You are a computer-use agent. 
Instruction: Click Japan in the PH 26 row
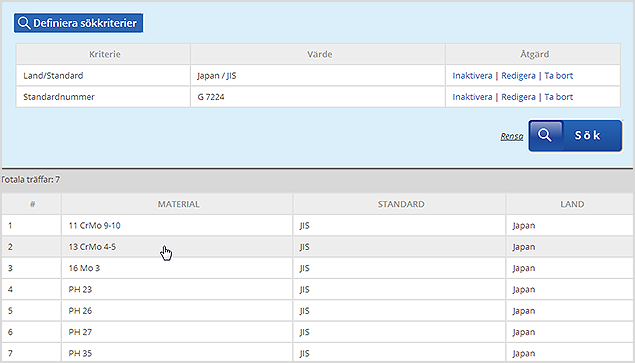pyautogui.click(x=524, y=311)
